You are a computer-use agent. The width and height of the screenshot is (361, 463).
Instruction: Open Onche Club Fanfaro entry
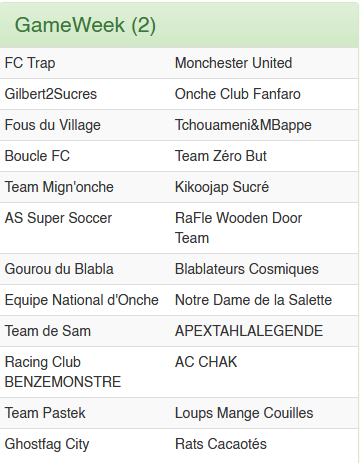pos(238,94)
